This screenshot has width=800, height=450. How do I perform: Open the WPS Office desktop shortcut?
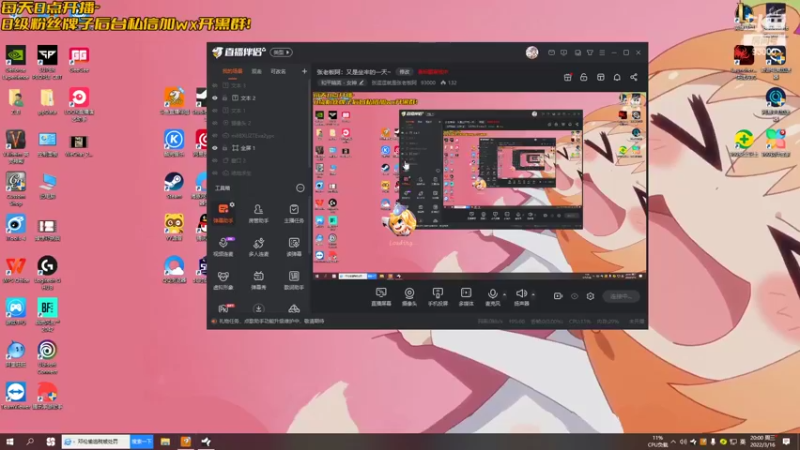[x=16, y=270]
